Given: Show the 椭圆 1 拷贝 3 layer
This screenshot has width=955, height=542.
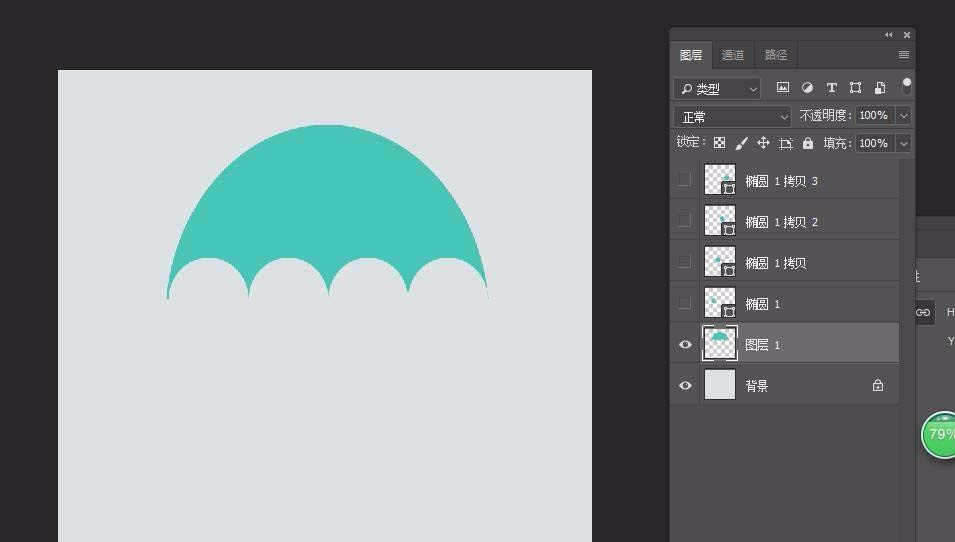Looking at the screenshot, I should pos(685,180).
